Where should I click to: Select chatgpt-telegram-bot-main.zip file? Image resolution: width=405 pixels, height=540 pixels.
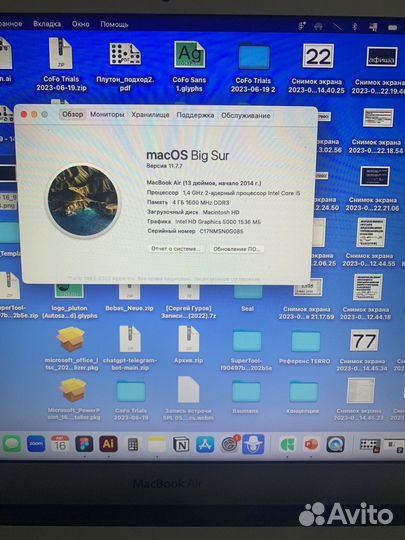click(x=130, y=339)
